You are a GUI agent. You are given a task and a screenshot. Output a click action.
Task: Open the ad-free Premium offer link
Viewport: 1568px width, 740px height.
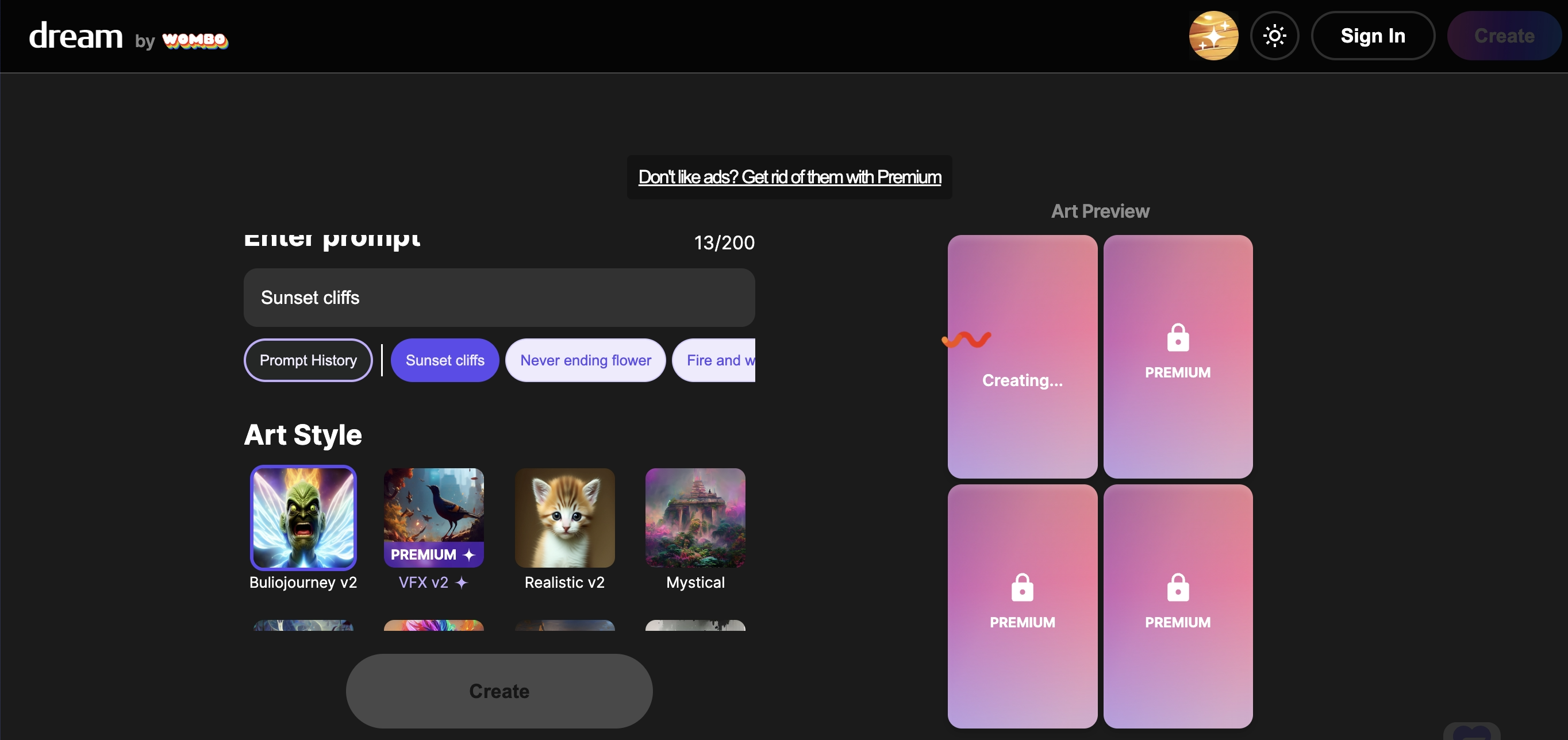pyautogui.click(x=790, y=177)
